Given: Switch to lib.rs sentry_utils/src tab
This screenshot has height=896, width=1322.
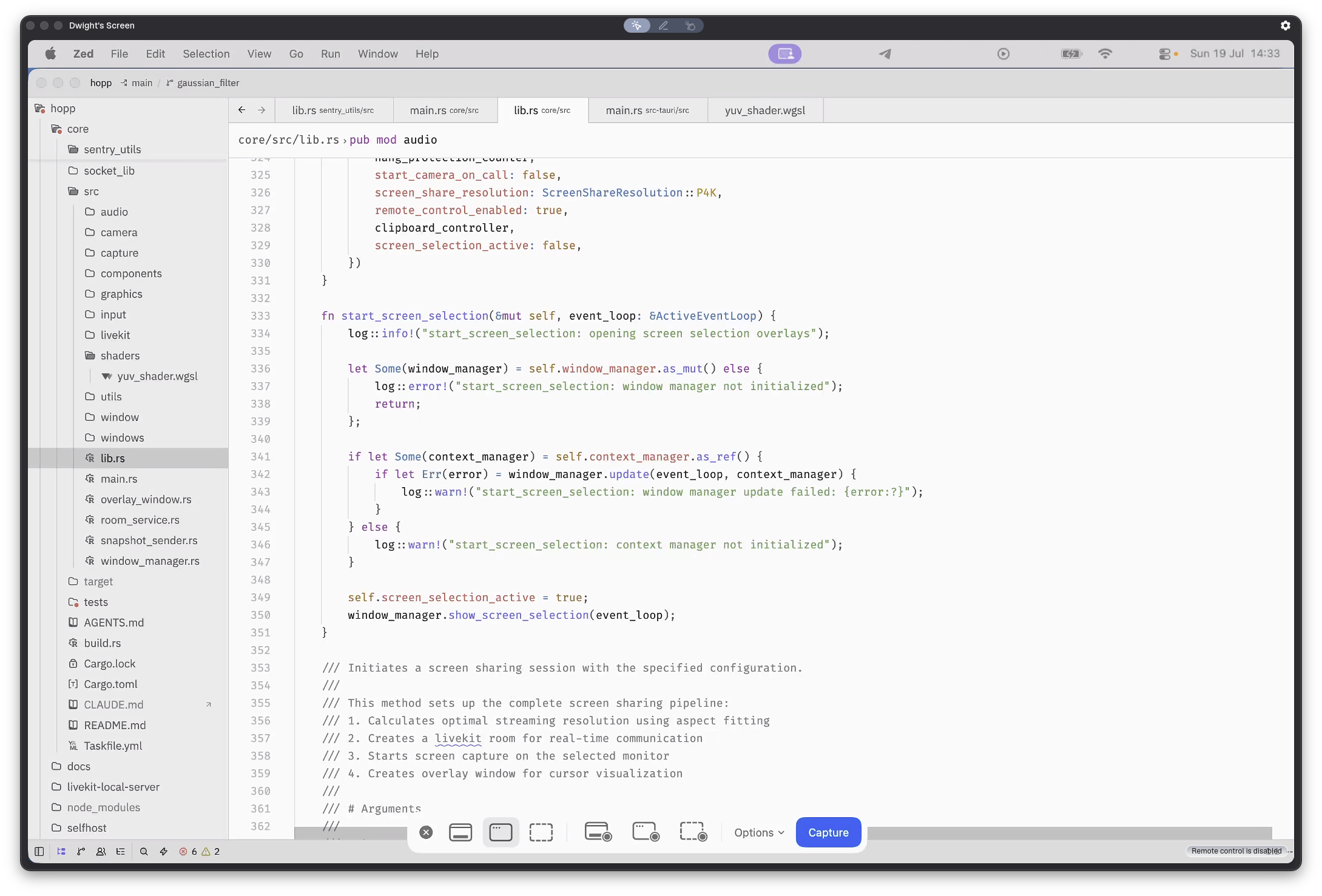Looking at the screenshot, I should tap(333, 110).
